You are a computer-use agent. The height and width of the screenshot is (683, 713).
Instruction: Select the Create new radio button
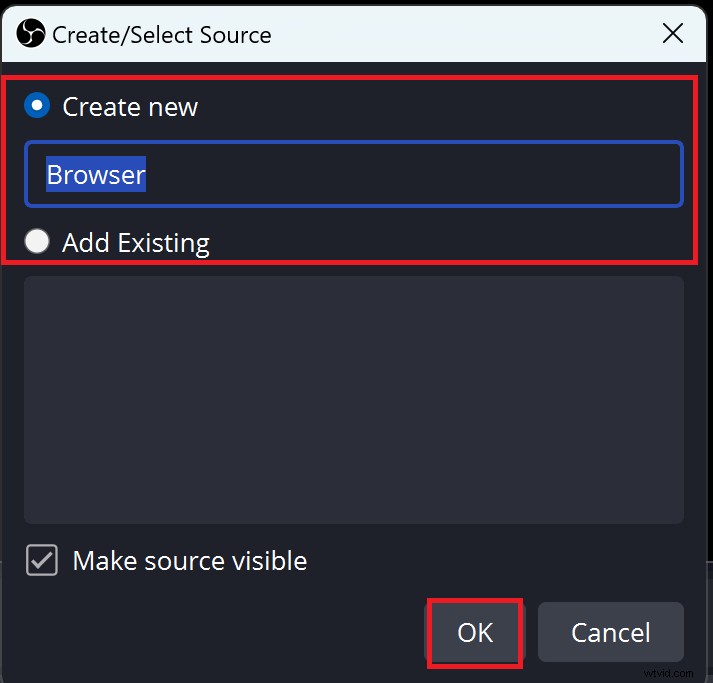coord(38,105)
